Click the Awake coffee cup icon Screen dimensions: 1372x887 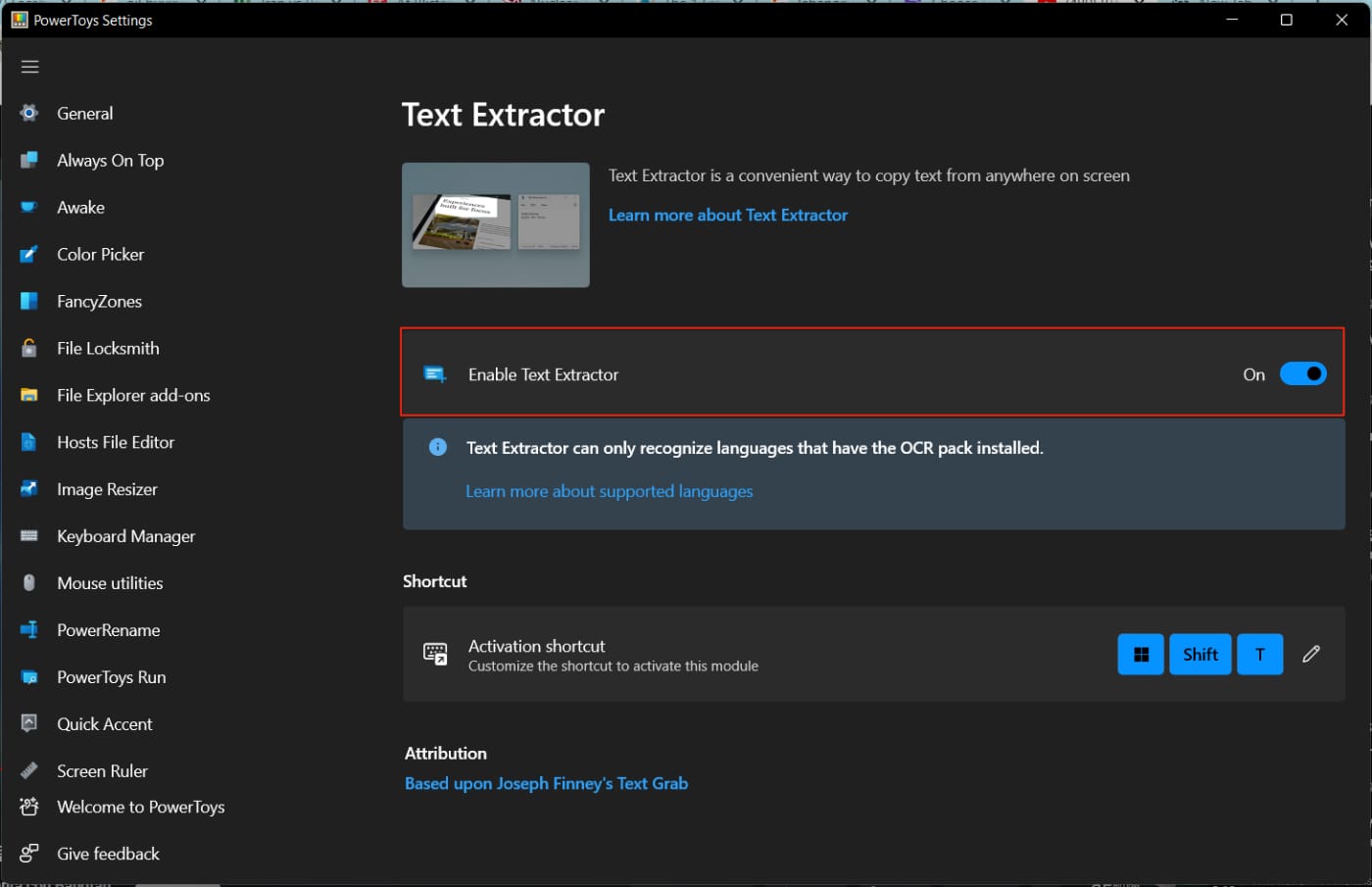coord(29,208)
